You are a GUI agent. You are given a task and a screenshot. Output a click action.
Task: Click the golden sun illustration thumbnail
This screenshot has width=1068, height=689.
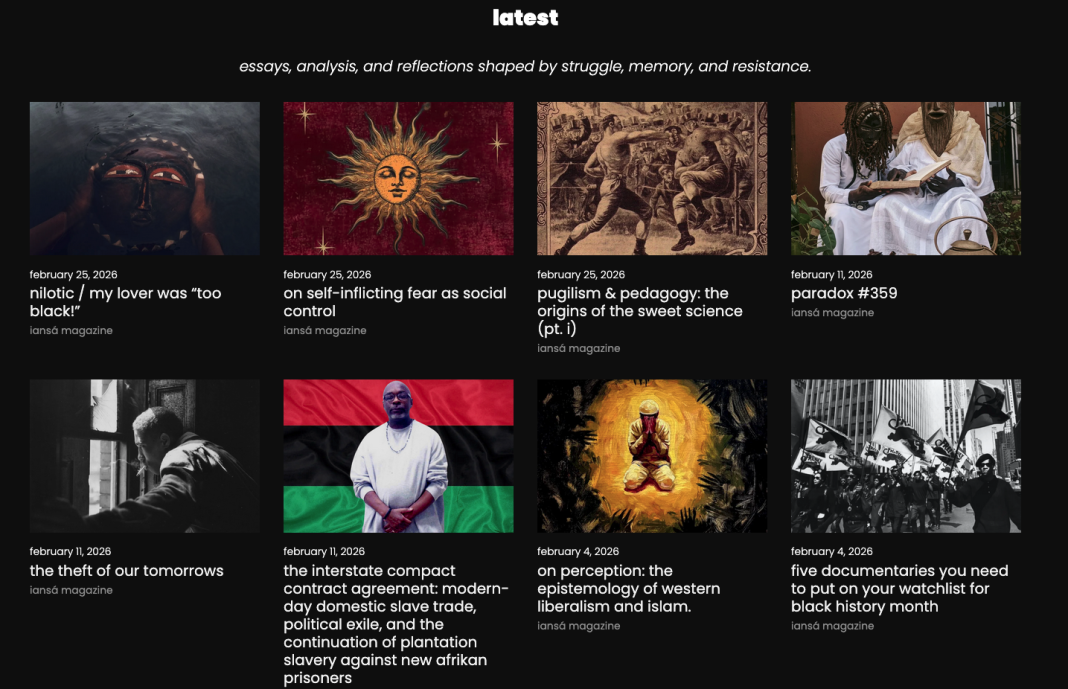point(398,178)
